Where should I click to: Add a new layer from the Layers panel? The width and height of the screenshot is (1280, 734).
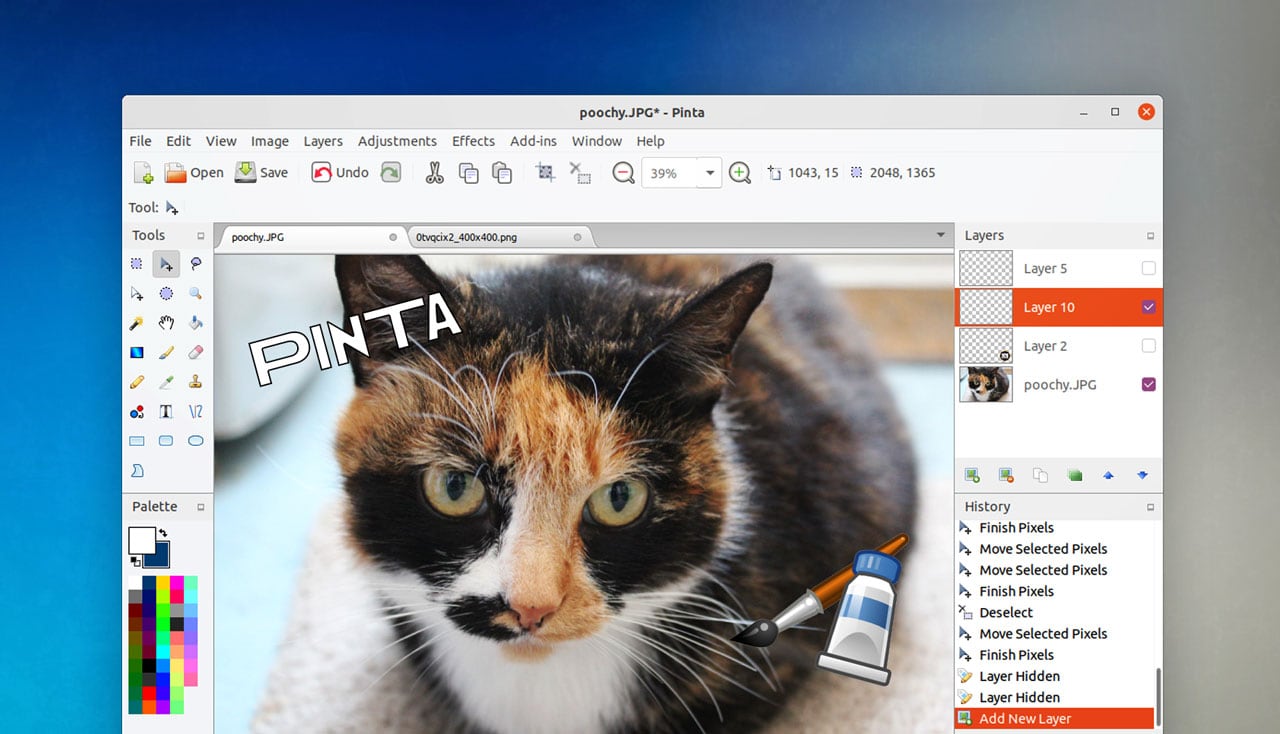(971, 475)
